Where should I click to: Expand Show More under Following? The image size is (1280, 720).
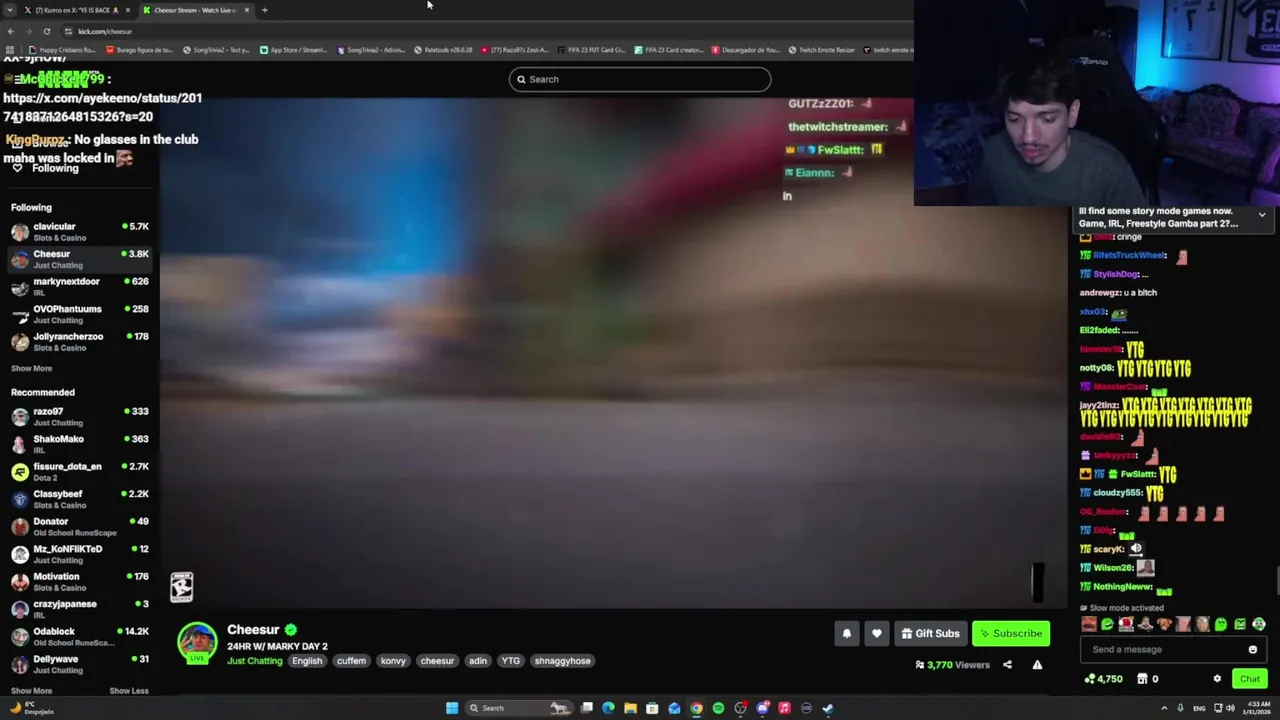31,369
